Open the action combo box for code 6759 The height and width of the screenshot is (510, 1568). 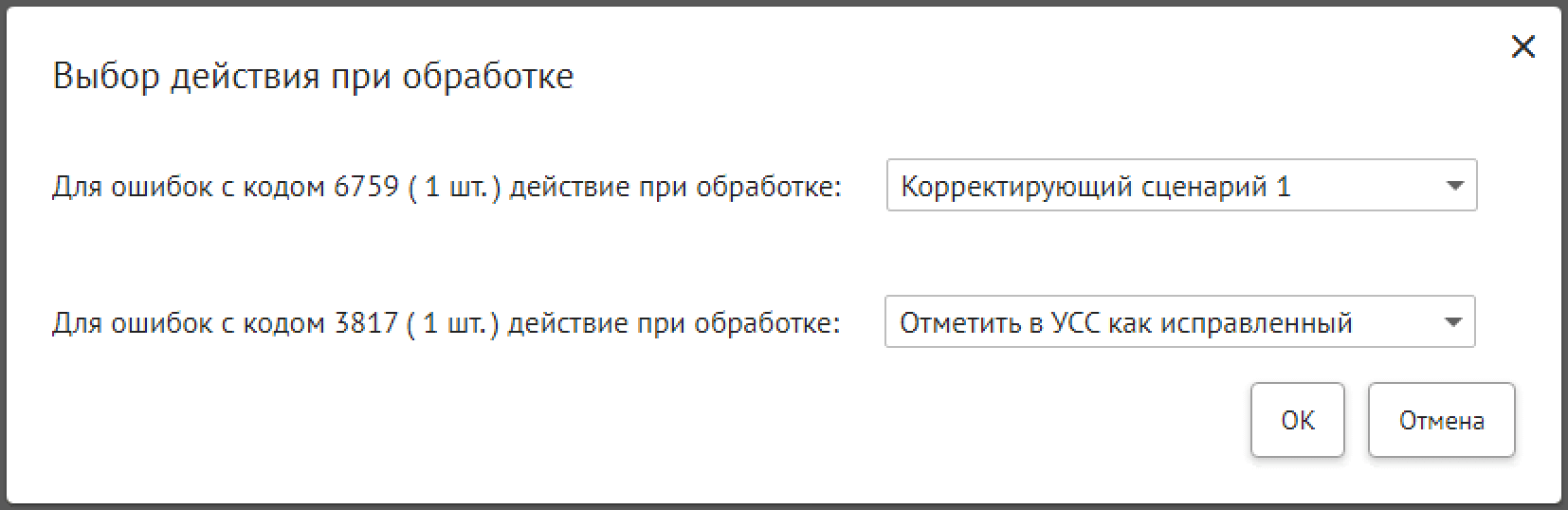tap(1180, 186)
